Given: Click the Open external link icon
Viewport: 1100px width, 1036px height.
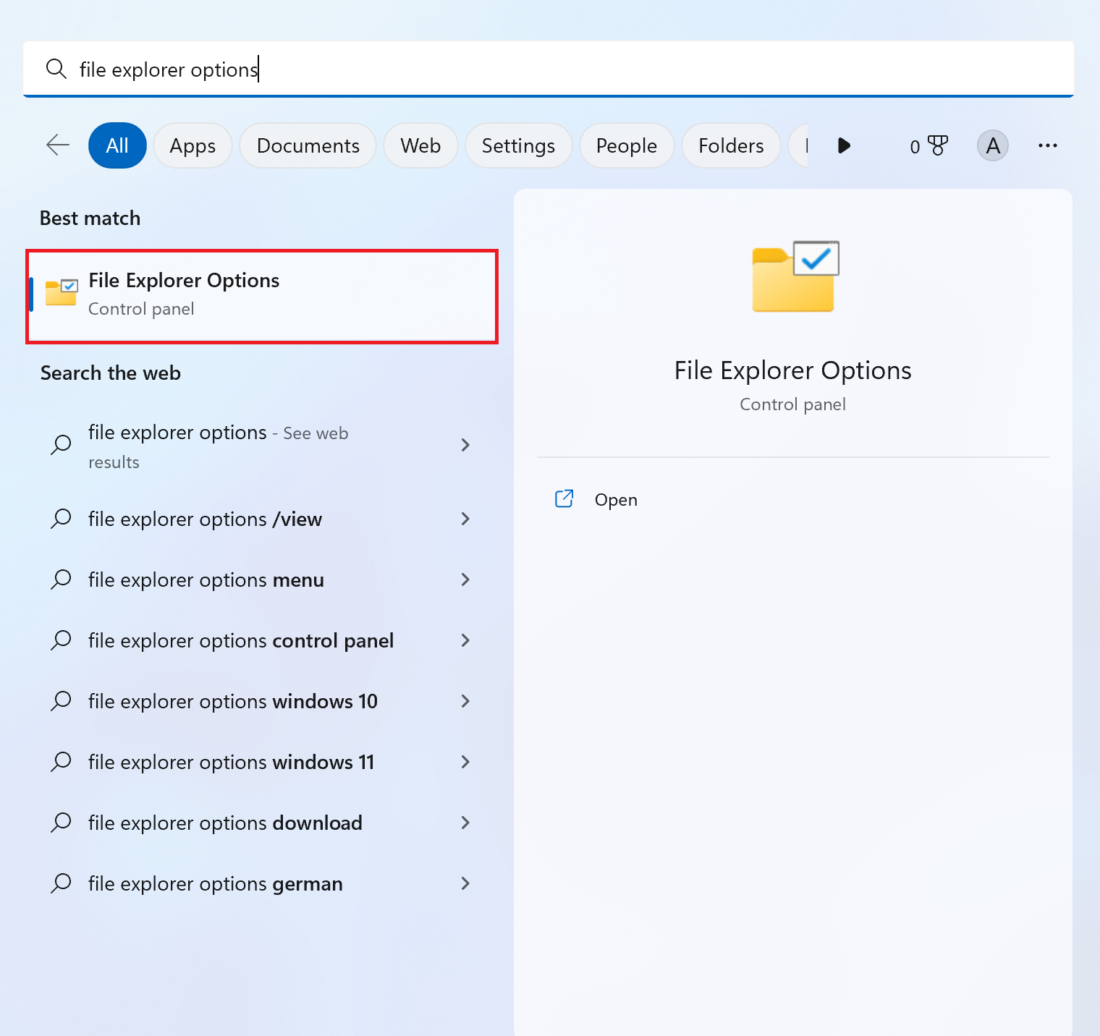Looking at the screenshot, I should pyautogui.click(x=564, y=498).
